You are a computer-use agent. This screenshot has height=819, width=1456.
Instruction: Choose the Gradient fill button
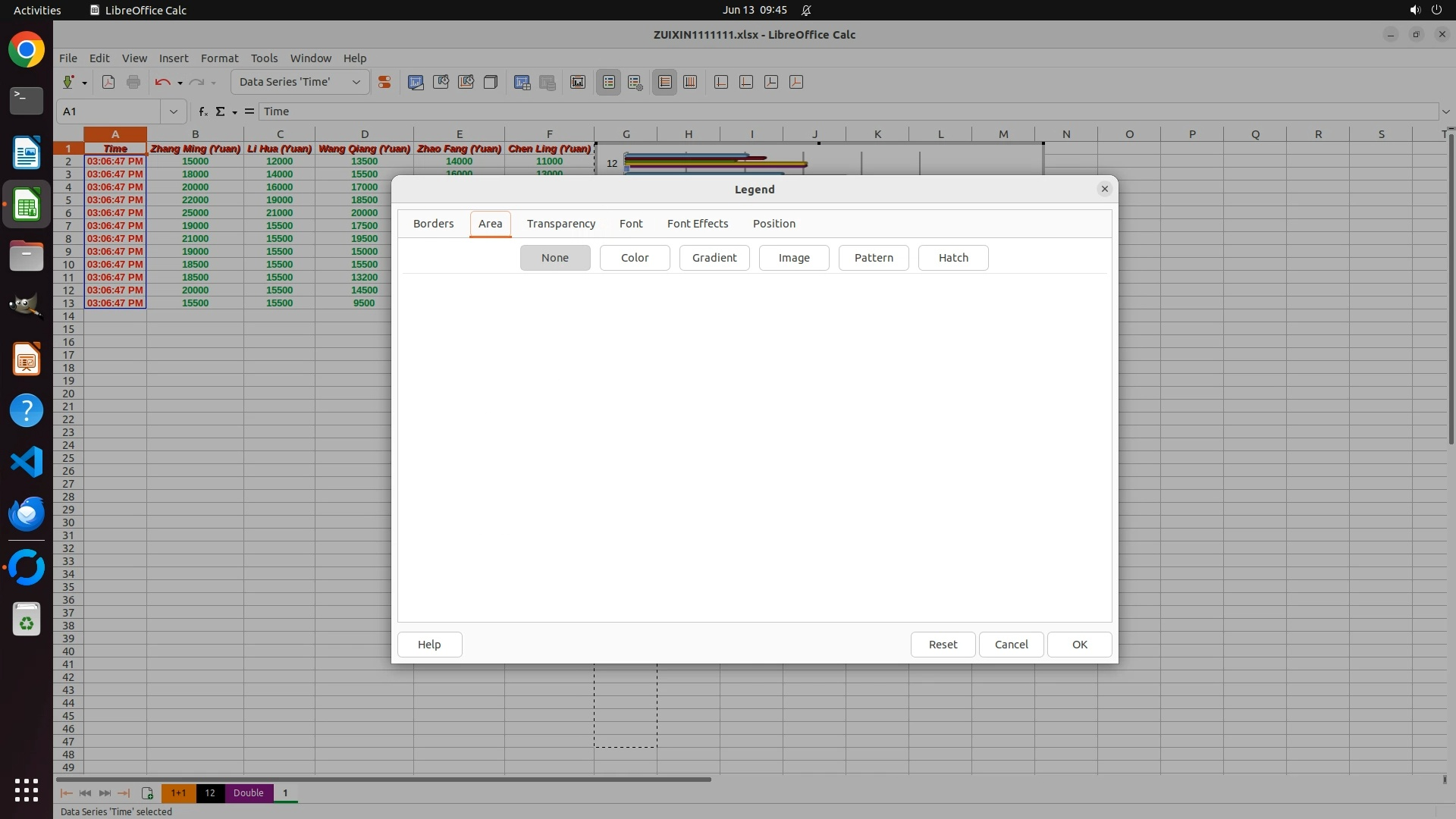[x=714, y=258]
